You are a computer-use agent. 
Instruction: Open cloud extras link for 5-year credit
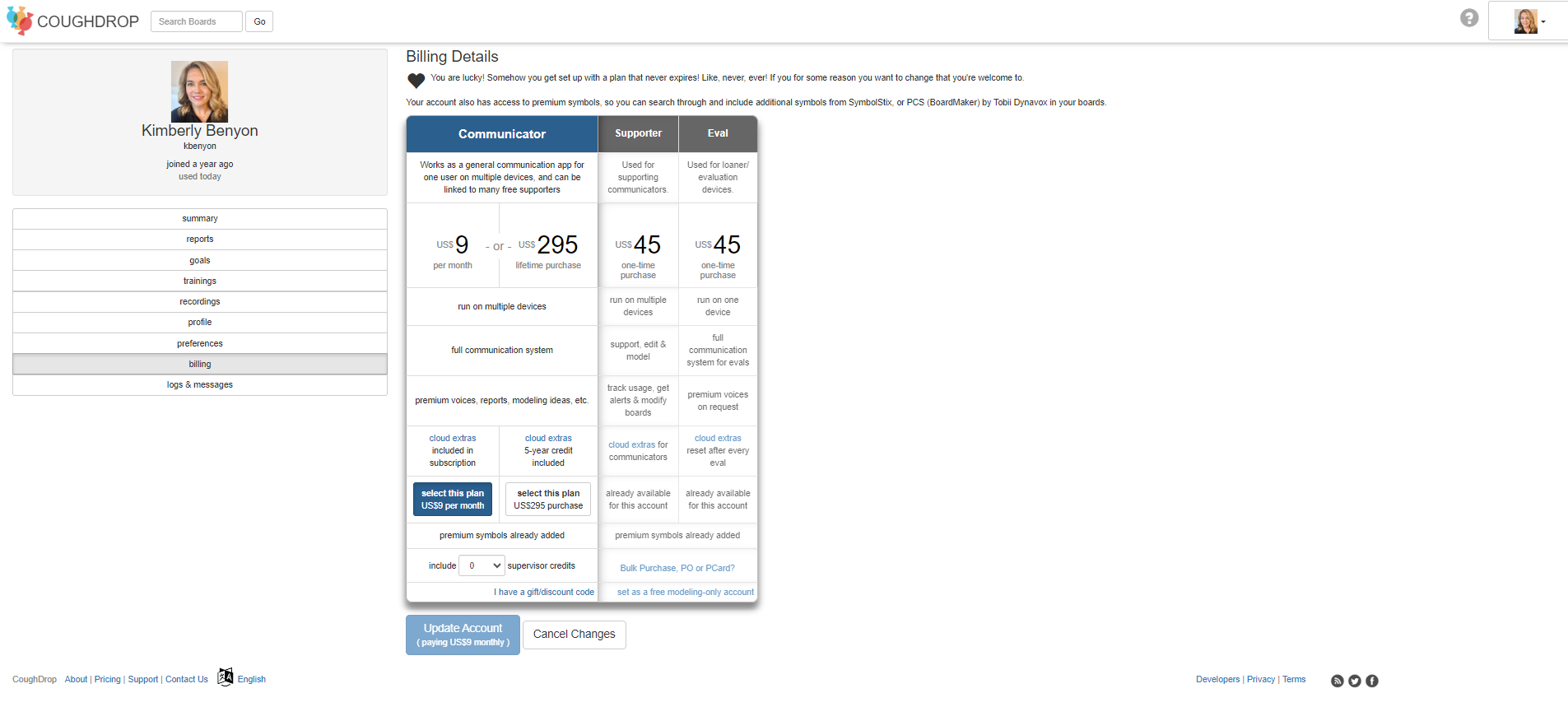coord(548,439)
